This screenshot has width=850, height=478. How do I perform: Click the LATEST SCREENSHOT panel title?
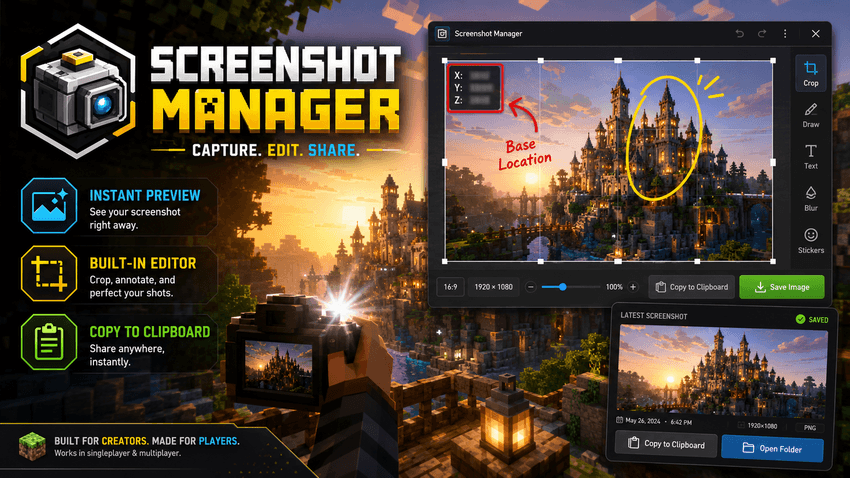pos(654,315)
